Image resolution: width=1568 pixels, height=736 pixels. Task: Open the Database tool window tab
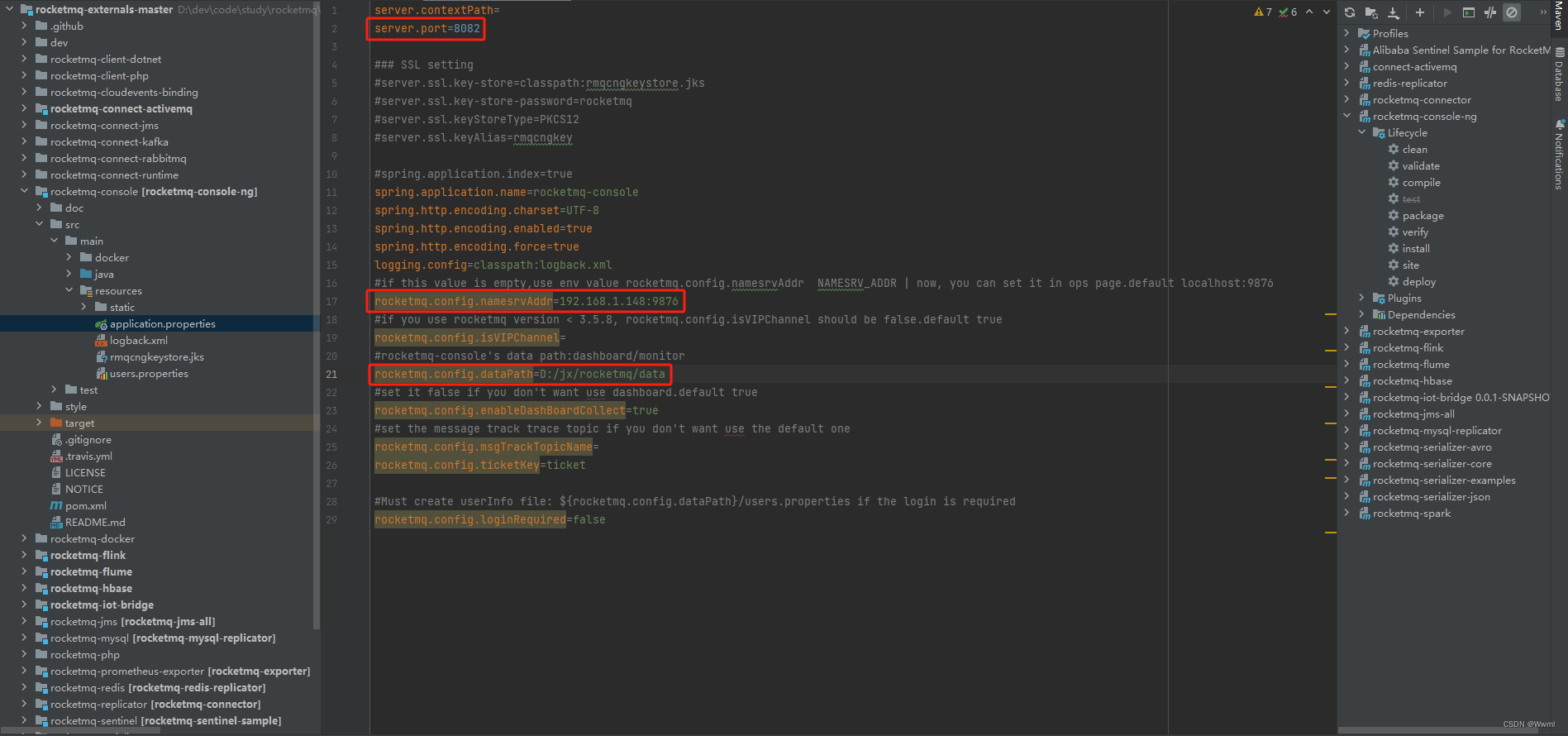tap(1559, 76)
